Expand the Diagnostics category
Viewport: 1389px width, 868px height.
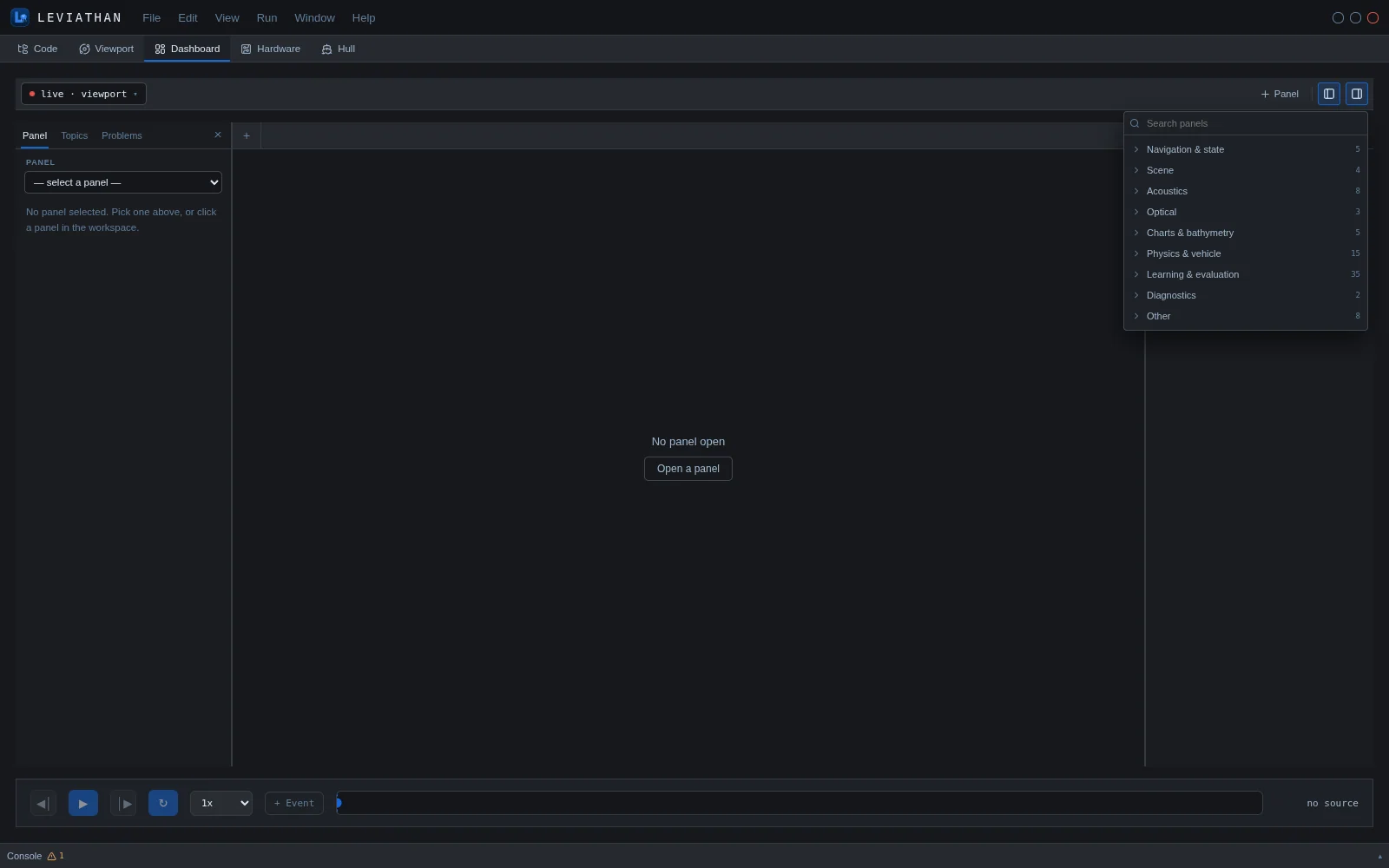click(1246, 295)
